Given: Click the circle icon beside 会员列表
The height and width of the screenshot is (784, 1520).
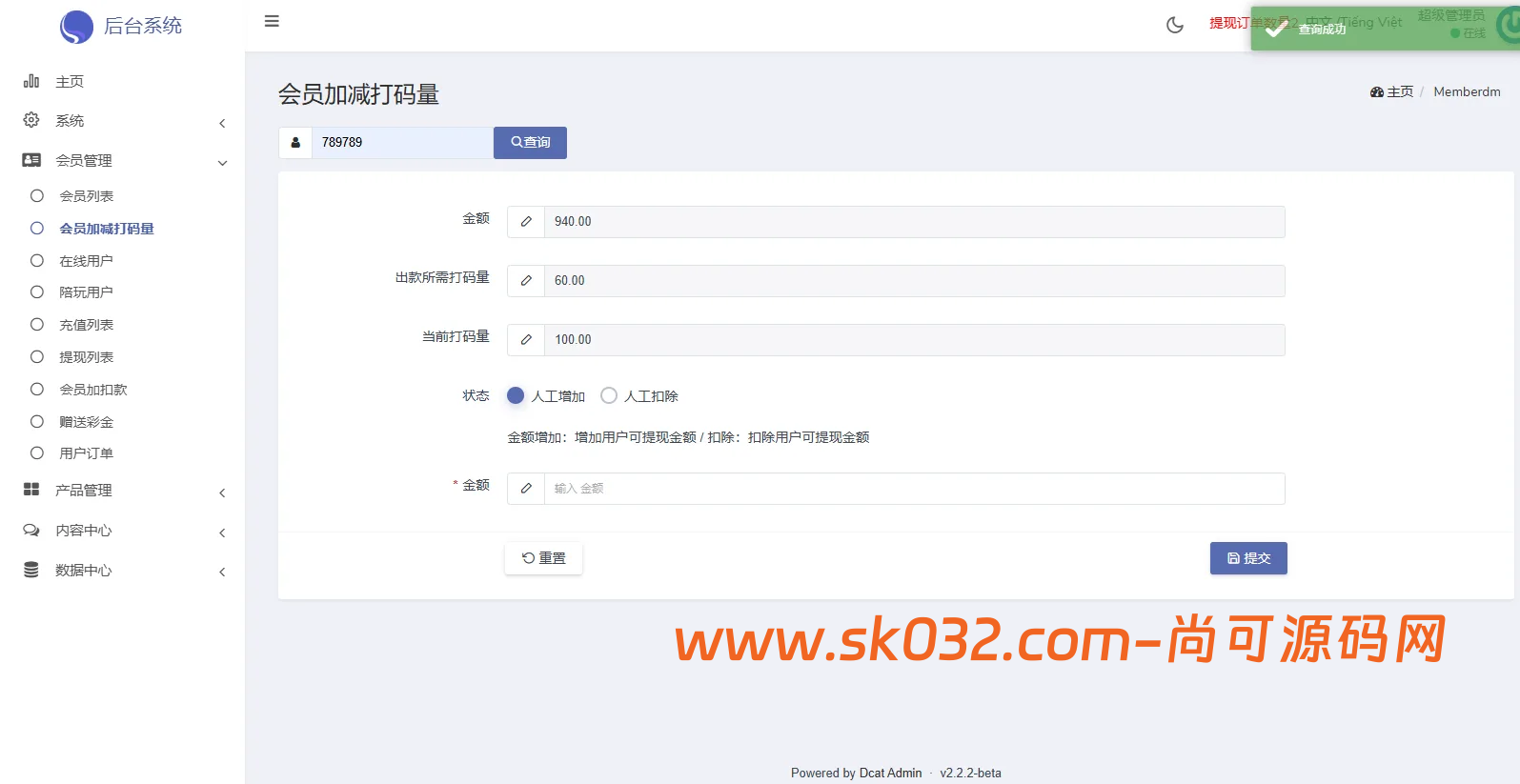Looking at the screenshot, I should pos(37,195).
